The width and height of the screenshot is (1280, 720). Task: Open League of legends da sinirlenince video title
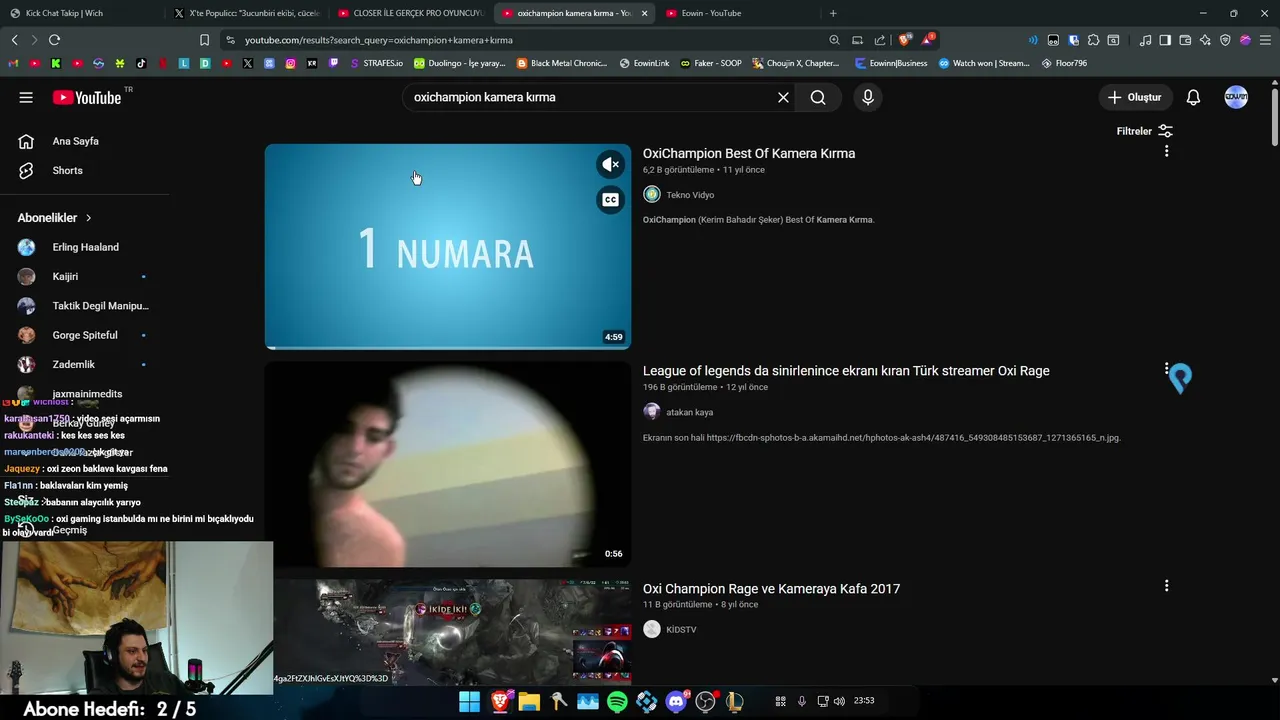pos(846,371)
